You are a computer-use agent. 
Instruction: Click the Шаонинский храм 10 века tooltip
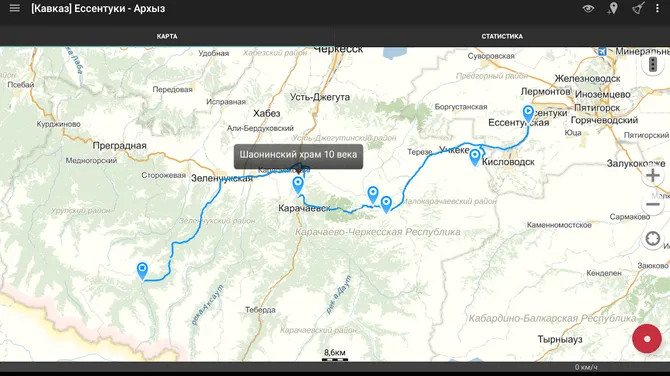pos(298,155)
